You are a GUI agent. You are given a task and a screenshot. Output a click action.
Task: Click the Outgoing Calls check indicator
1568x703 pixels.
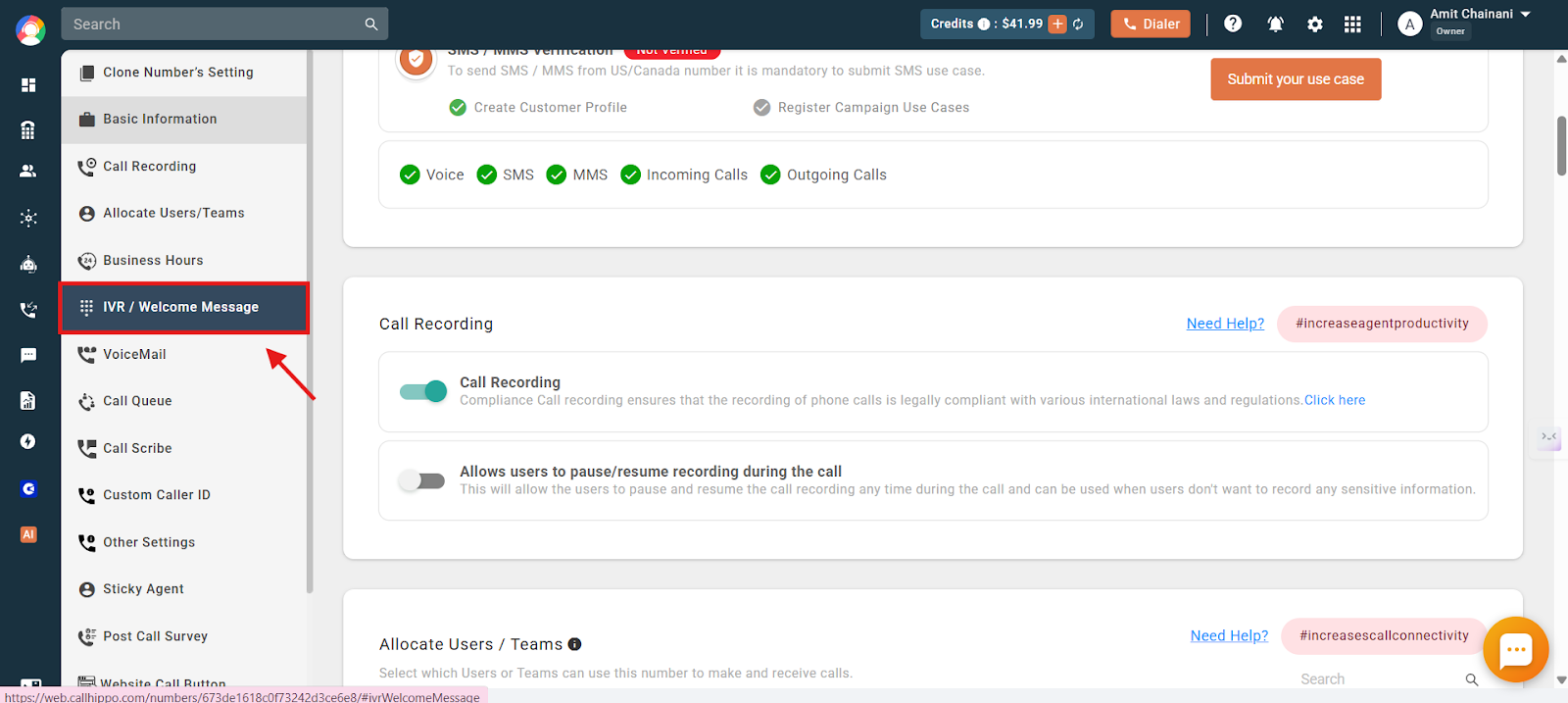(770, 175)
